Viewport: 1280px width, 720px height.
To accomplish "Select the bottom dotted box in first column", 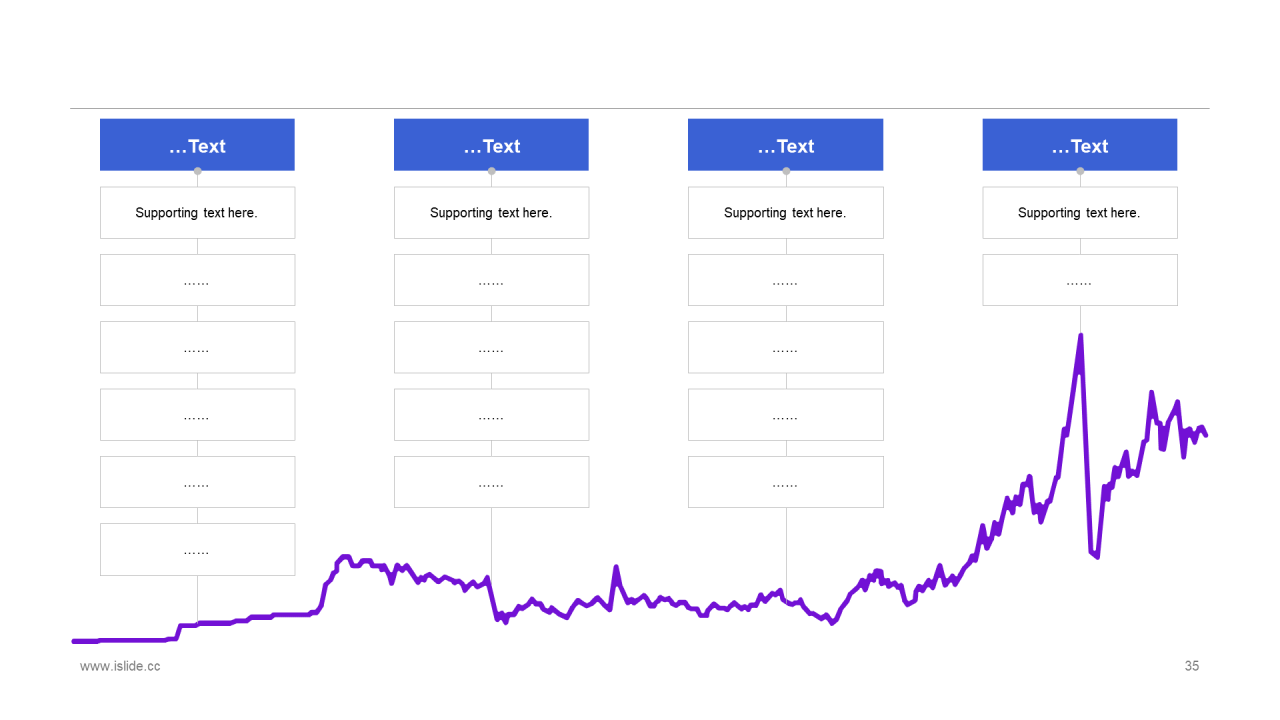I will pyautogui.click(x=197, y=550).
